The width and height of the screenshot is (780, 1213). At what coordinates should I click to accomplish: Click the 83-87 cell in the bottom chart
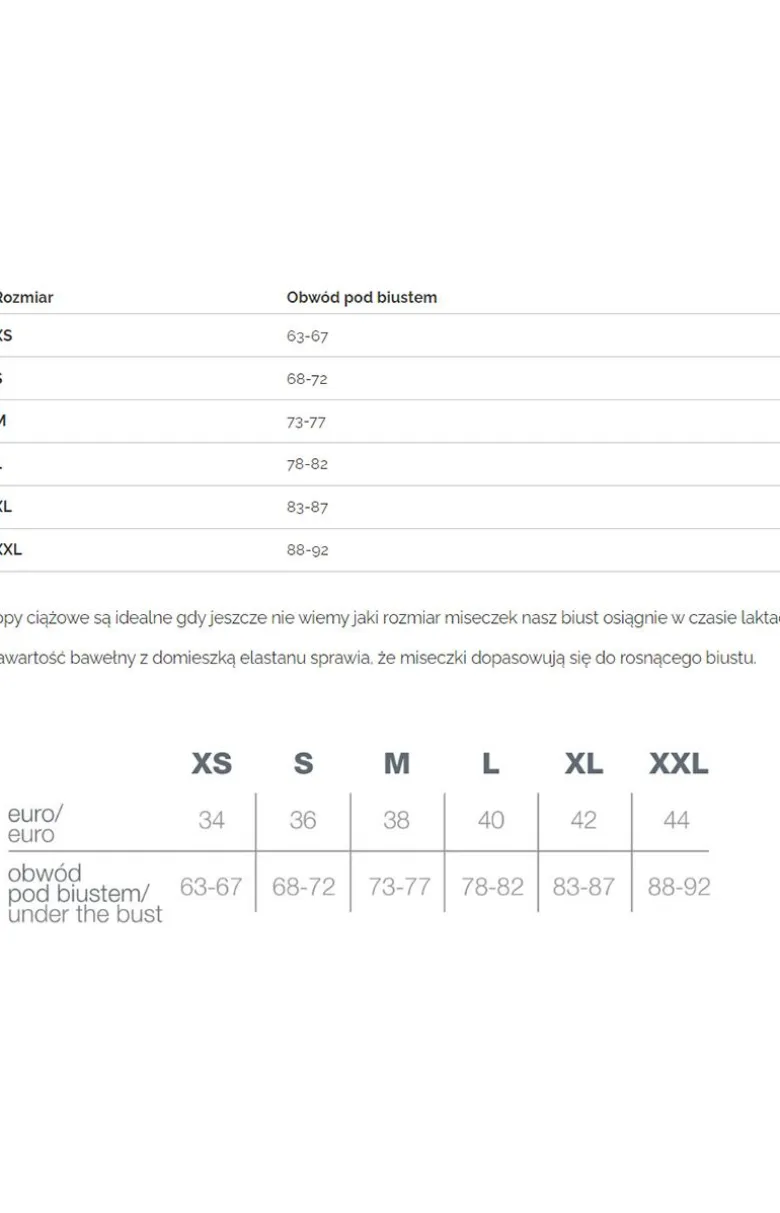pos(584,886)
